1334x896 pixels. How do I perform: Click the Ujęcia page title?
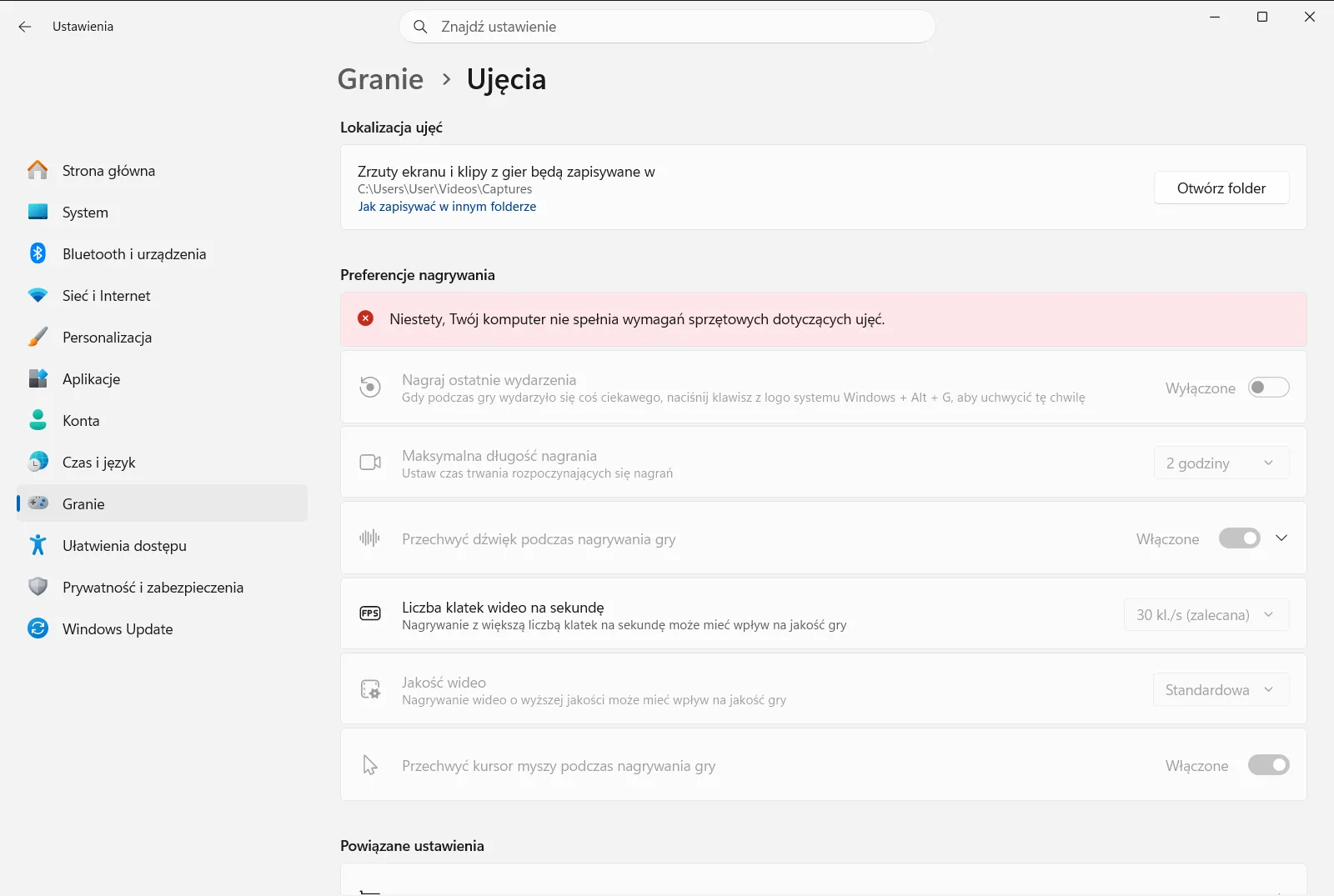pos(506,80)
